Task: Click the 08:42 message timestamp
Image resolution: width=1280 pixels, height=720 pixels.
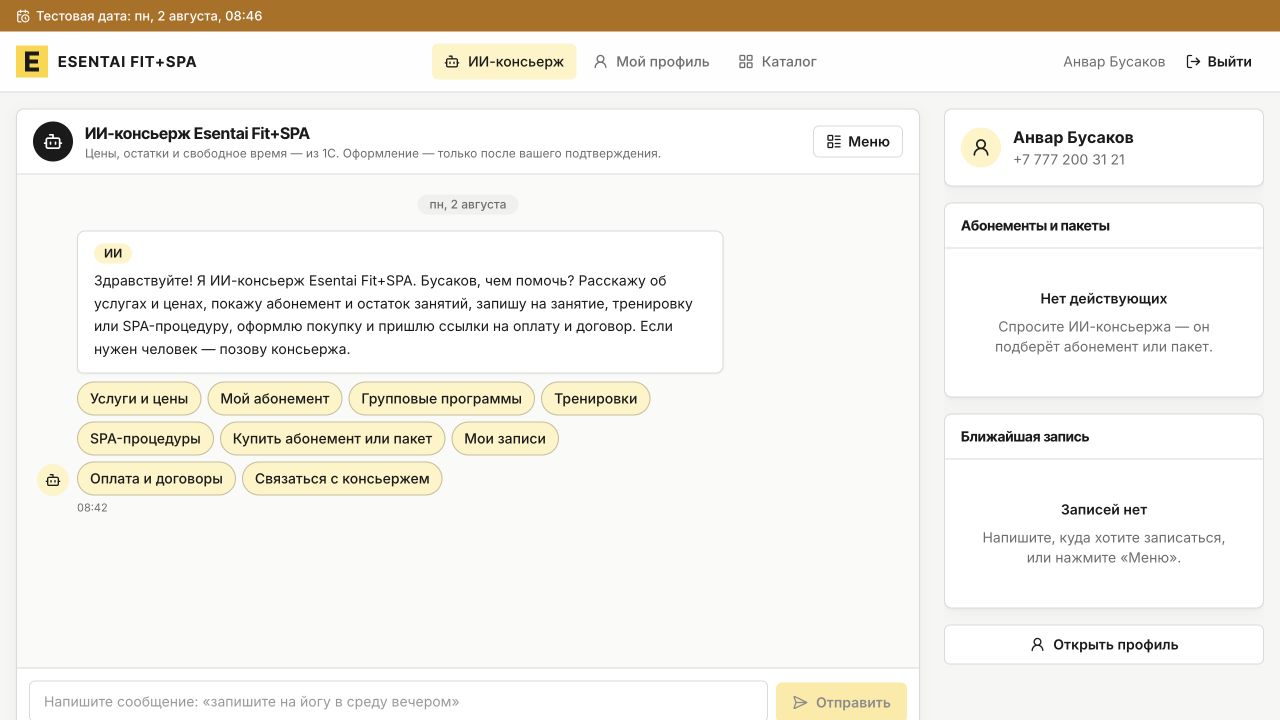Action: click(92, 508)
